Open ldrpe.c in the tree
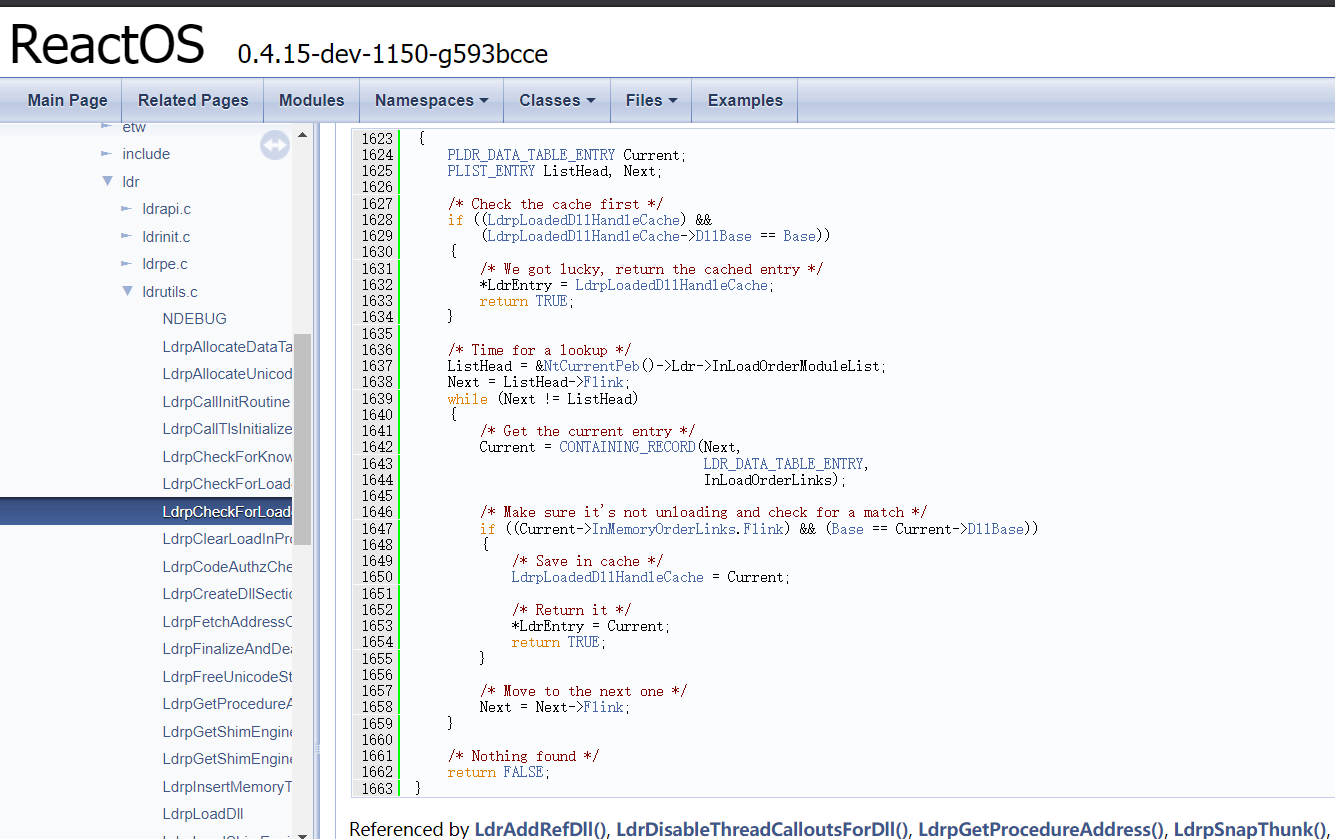Screen dimensions: 1335x839 click(165, 264)
